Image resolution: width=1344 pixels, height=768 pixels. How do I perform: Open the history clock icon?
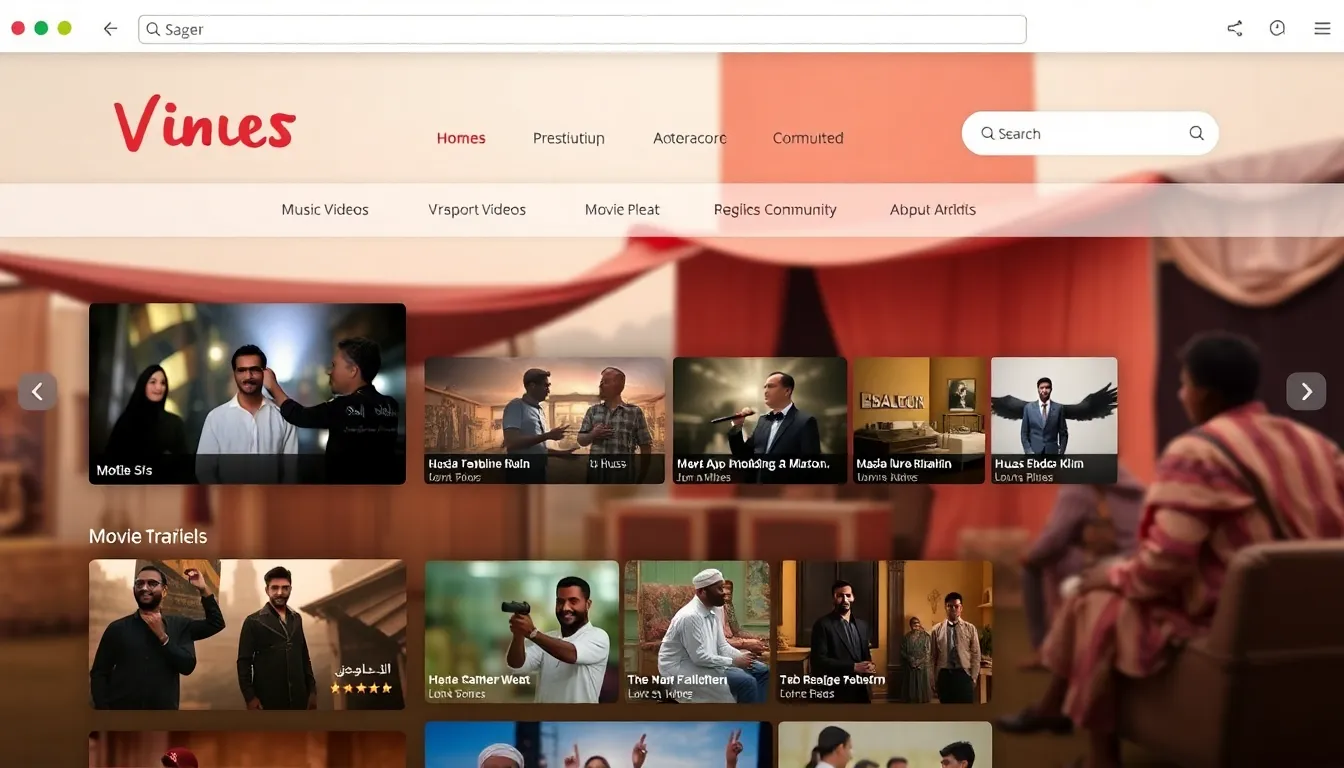click(x=1277, y=29)
